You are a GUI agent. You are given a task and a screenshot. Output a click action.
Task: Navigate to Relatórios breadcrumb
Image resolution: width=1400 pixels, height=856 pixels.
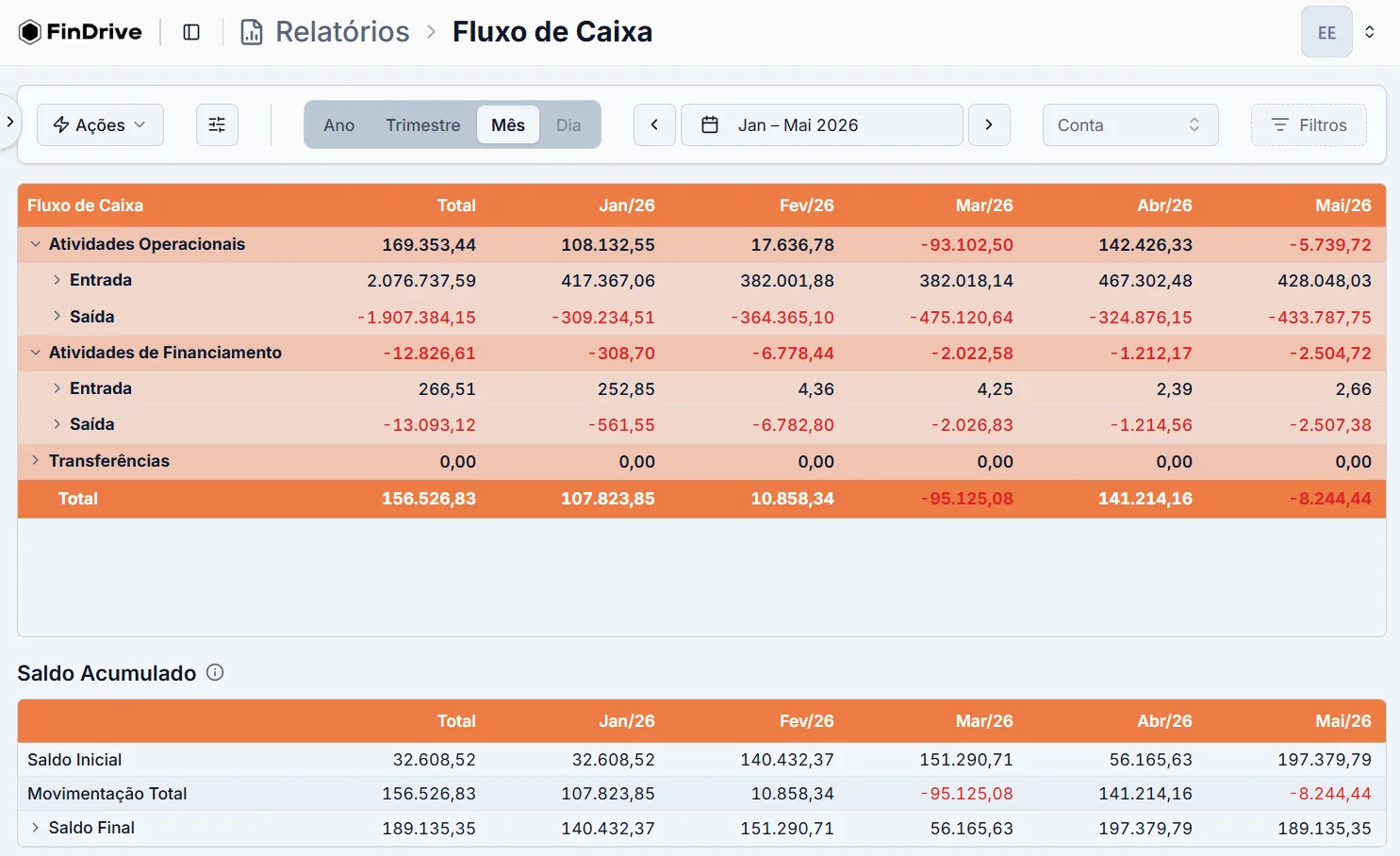pyautogui.click(x=342, y=32)
